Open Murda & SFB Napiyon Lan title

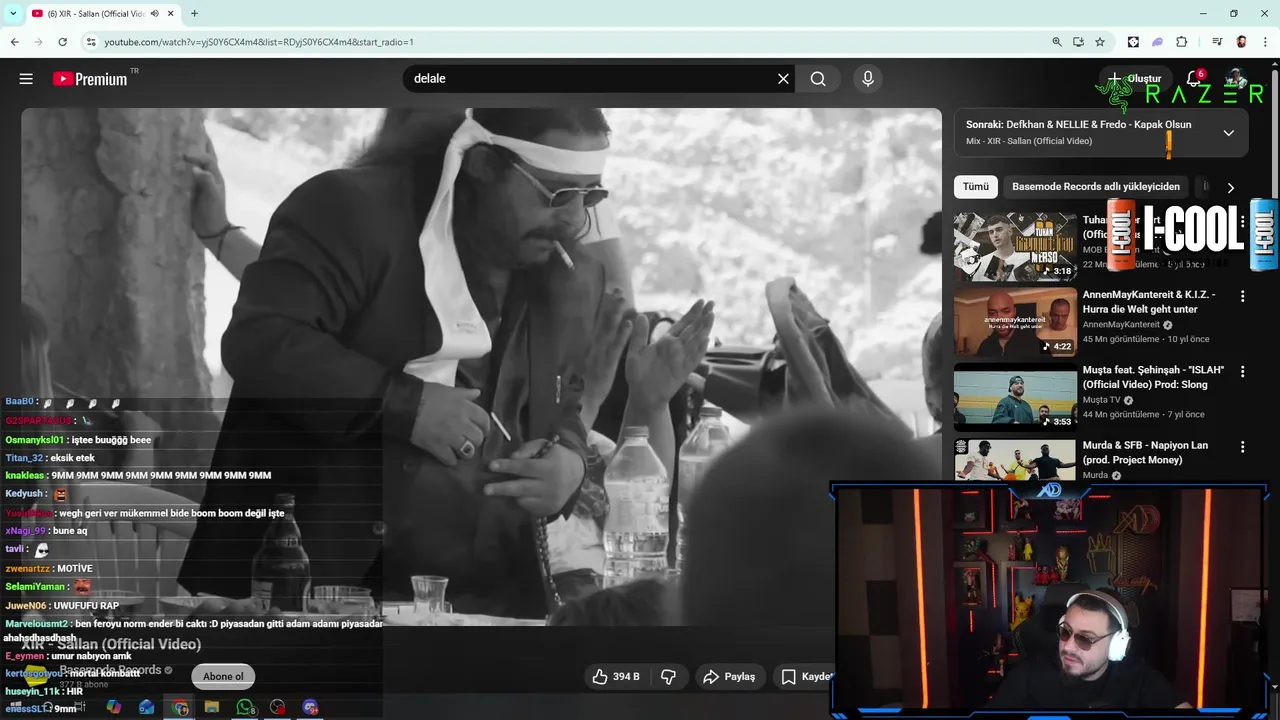(x=1145, y=452)
